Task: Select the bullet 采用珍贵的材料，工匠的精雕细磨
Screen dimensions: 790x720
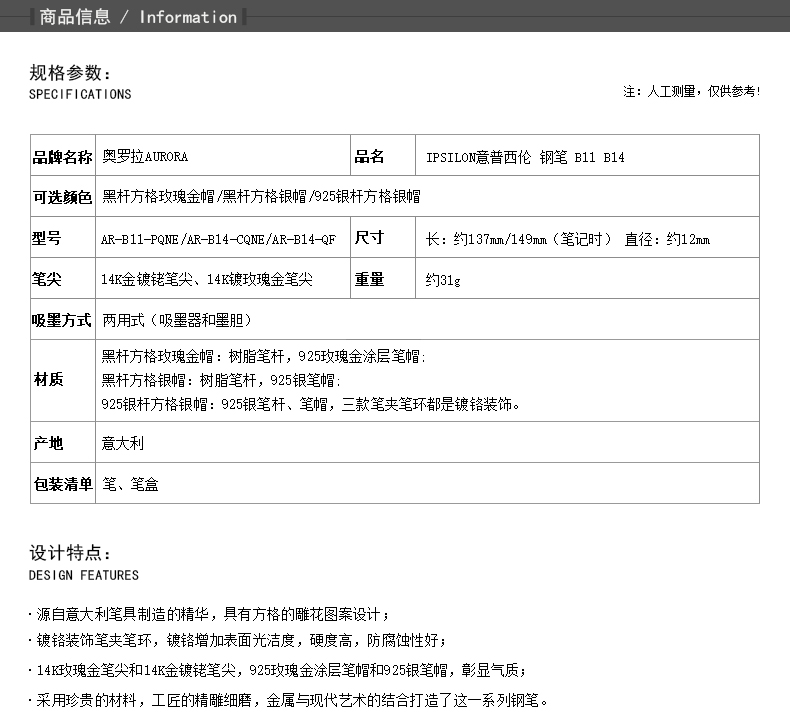Action: pos(289,700)
